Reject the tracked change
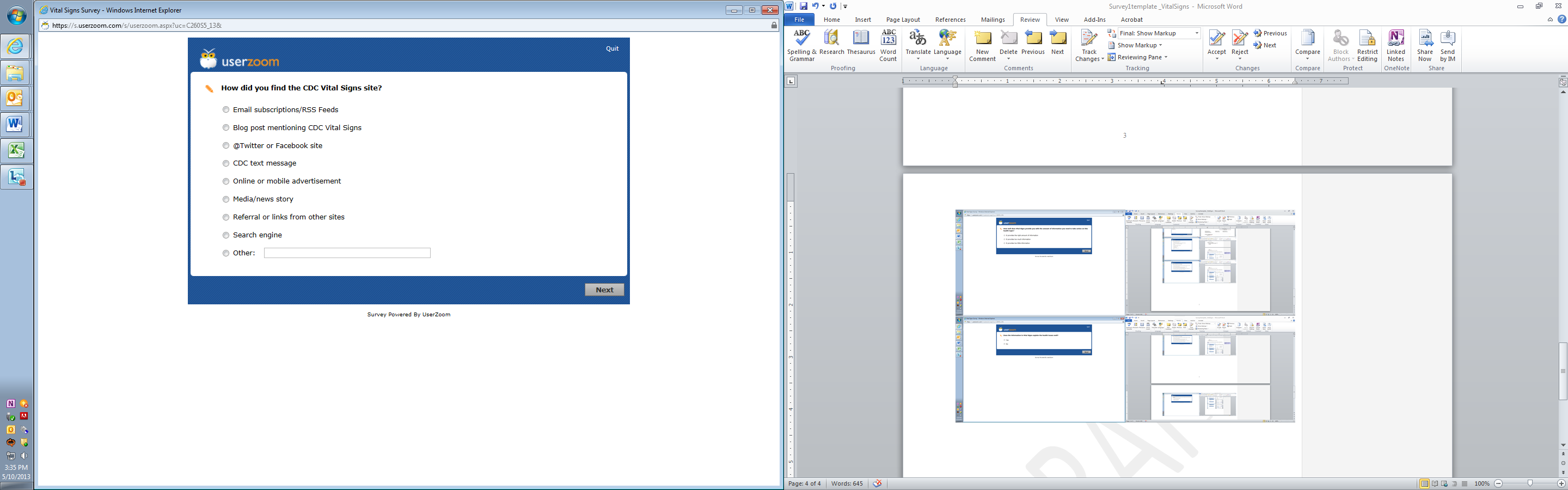Image resolution: width=1568 pixels, height=490 pixels. (1240, 45)
